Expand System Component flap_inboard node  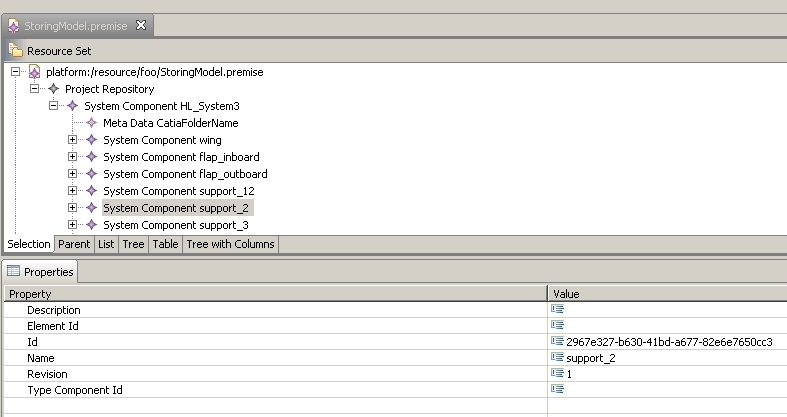[x=72, y=157]
